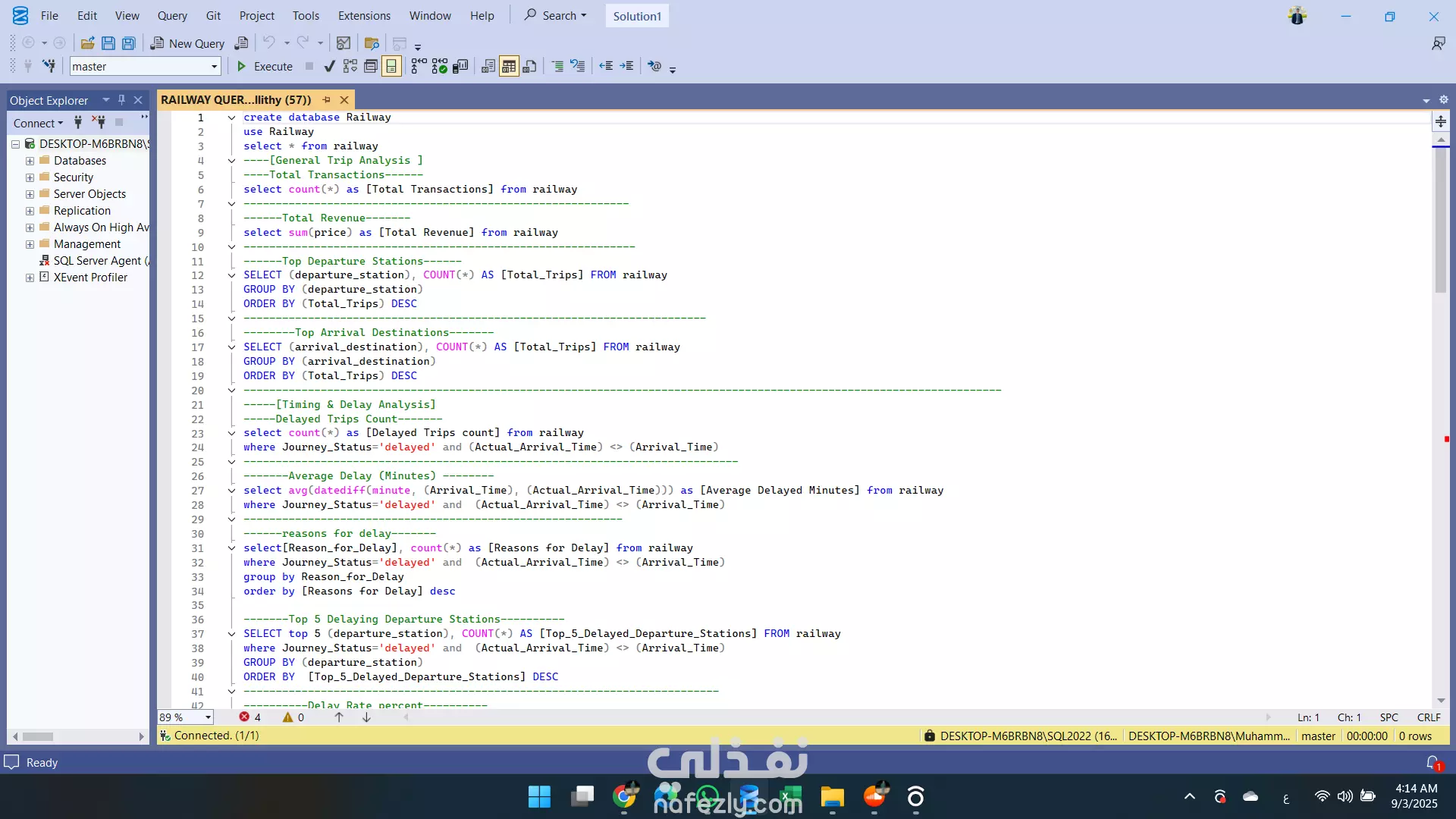Click the Save All icon
The image size is (1456, 819).
[x=129, y=43]
